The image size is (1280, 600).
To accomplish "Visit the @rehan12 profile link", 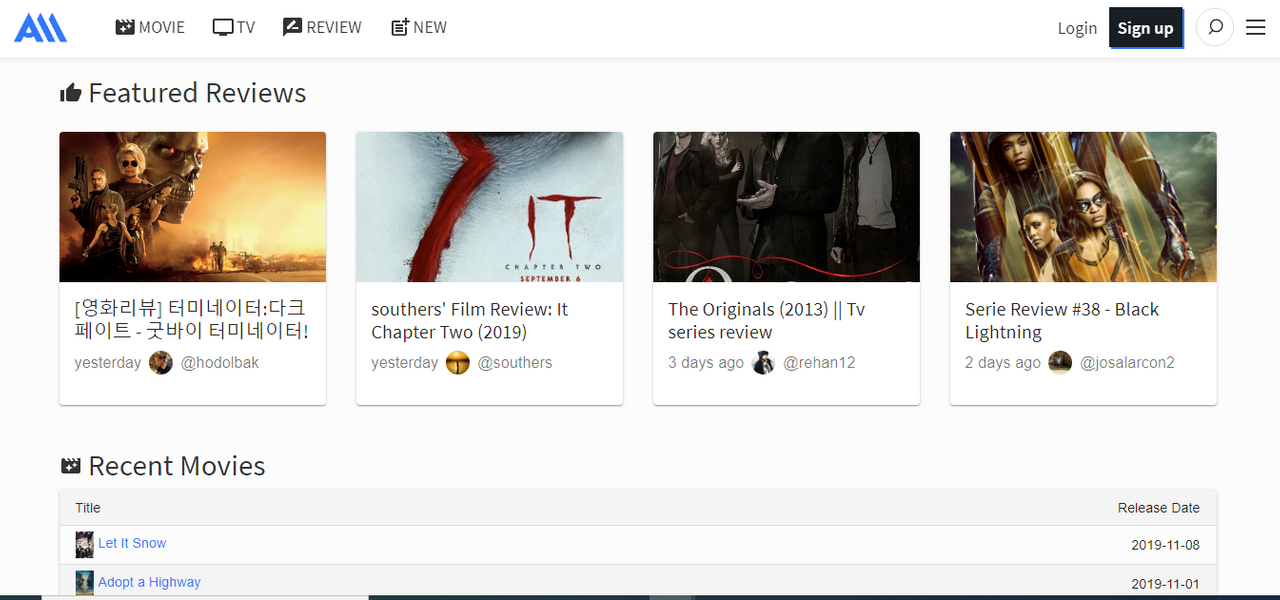I will point(819,362).
